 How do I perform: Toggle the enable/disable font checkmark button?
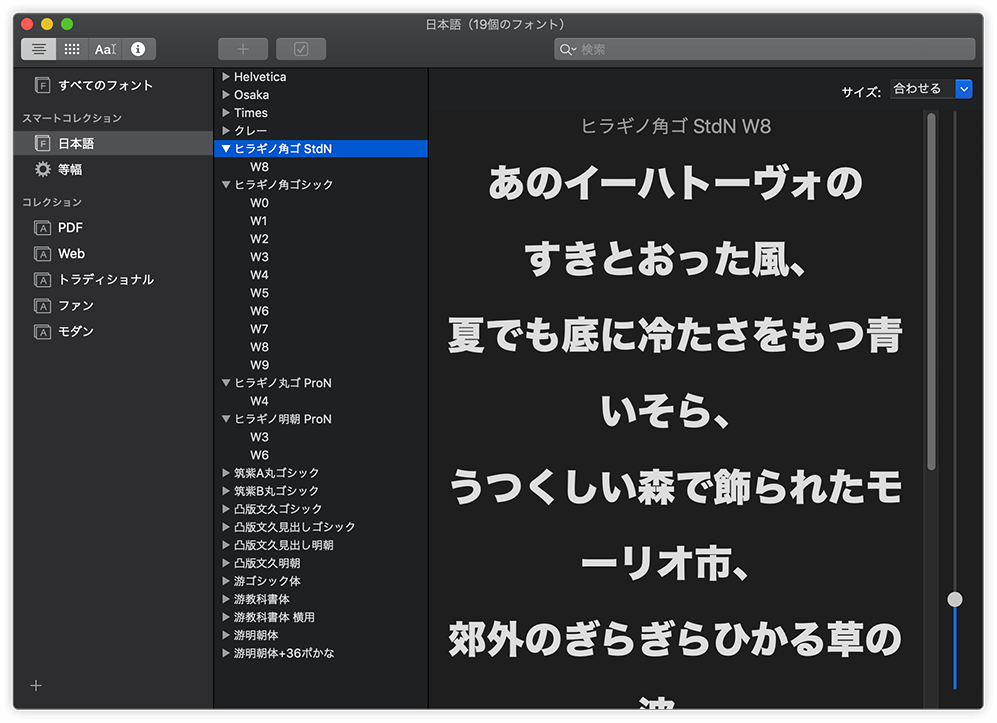pos(301,49)
